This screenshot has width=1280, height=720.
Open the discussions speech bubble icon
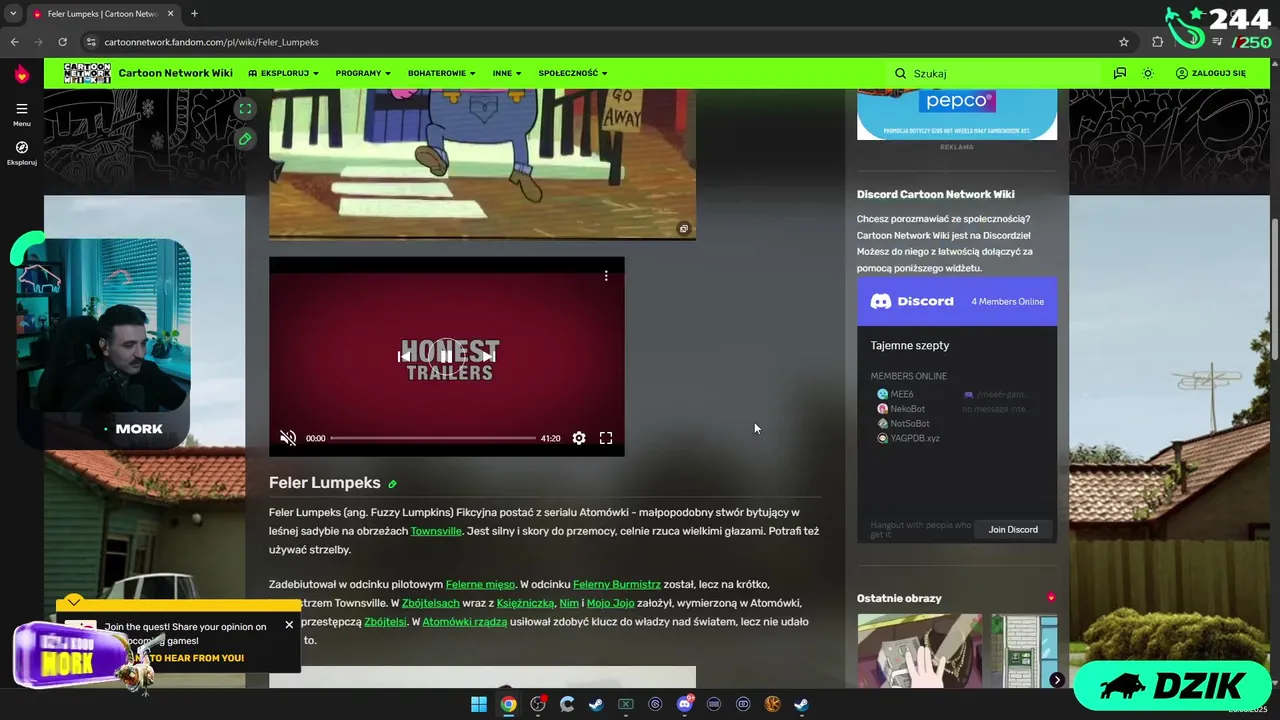pyautogui.click(x=1120, y=73)
